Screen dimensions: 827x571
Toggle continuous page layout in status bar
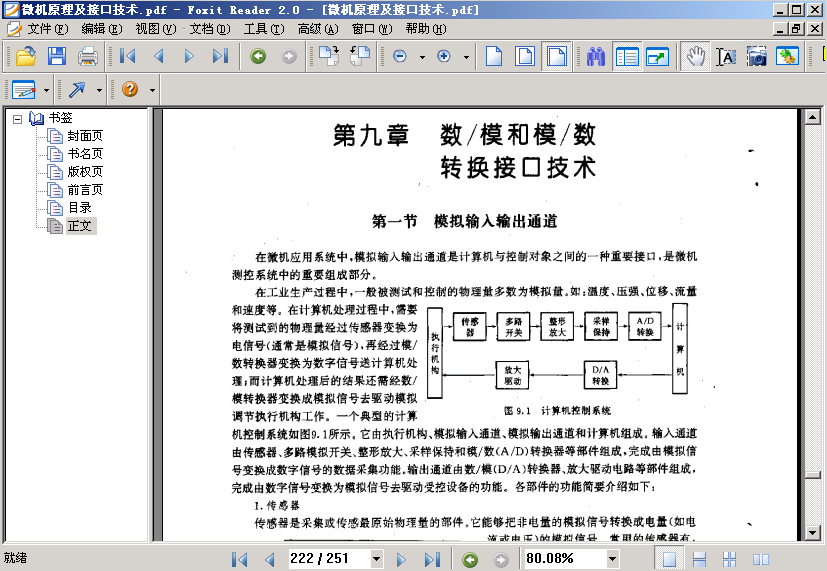[x=699, y=559]
